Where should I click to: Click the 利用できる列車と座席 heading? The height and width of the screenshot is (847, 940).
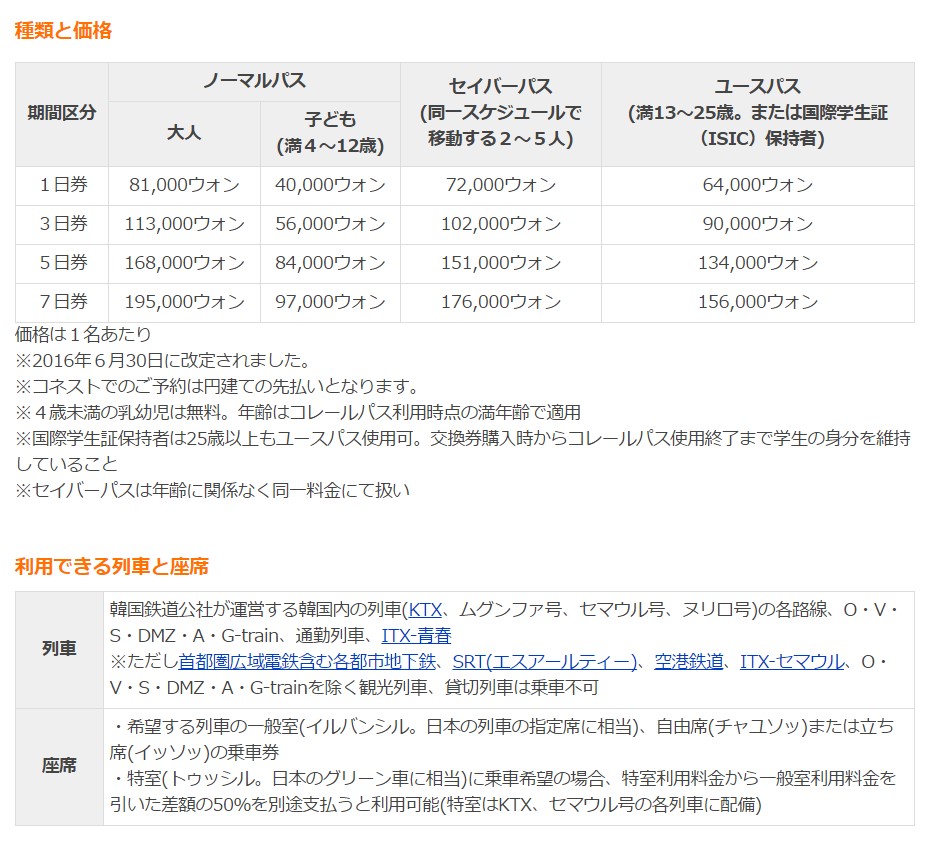112,566
